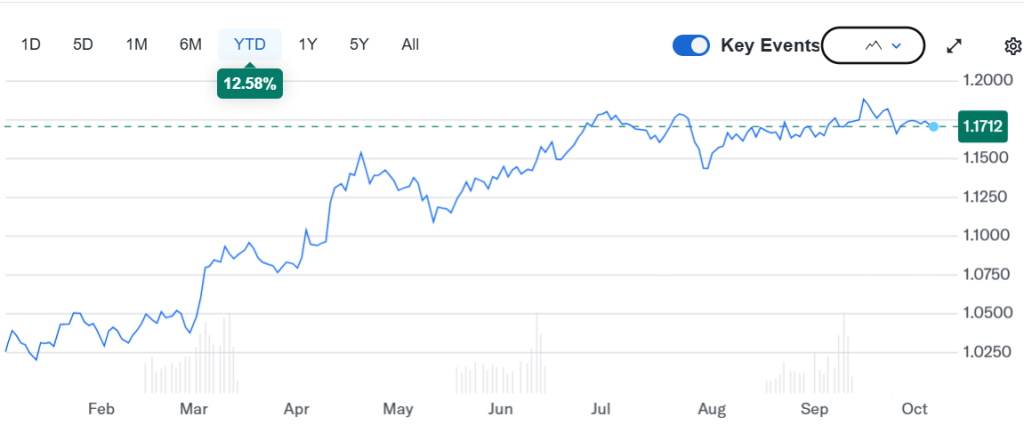Choose the 1M time range

(x=137, y=44)
